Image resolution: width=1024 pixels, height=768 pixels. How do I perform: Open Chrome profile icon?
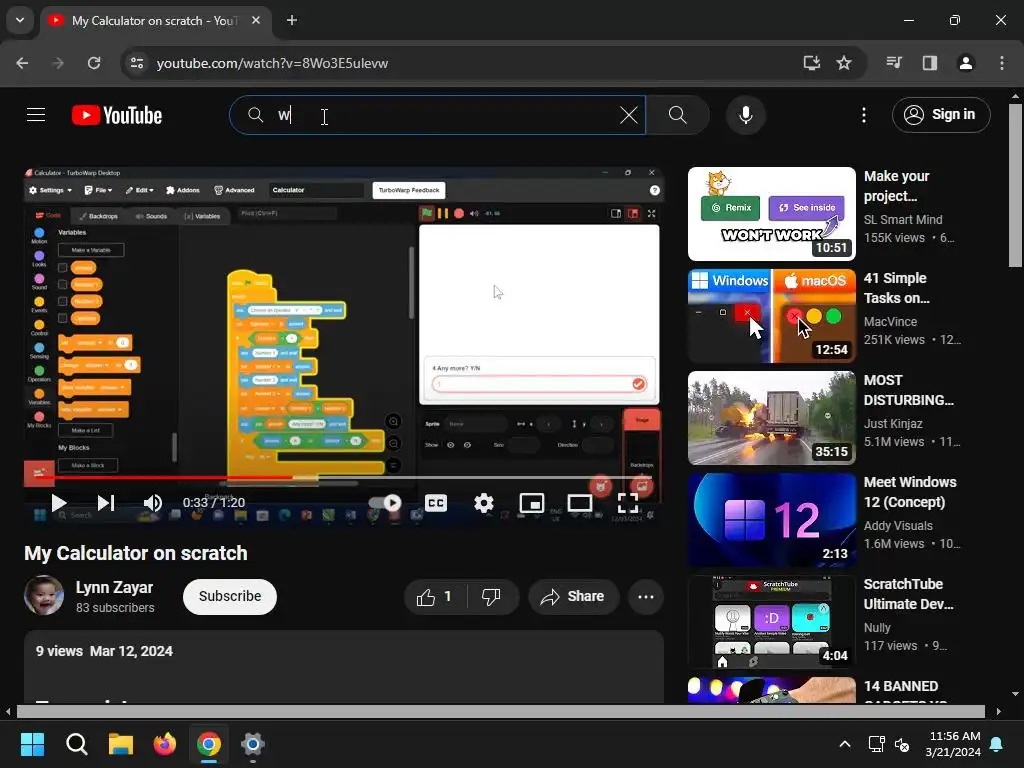click(x=965, y=63)
